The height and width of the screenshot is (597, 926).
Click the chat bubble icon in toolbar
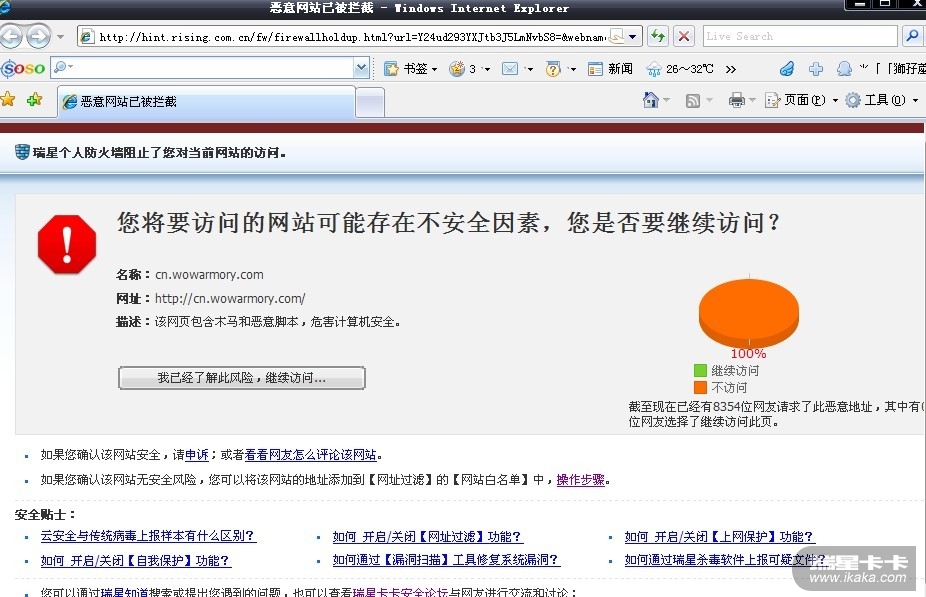(x=845, y=69)
